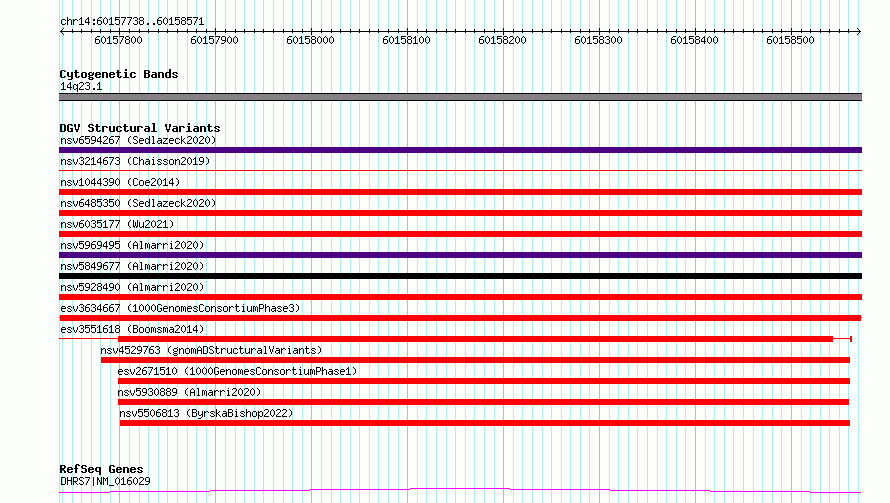
Task: Open variant nsv4529763 (gnomADStructuralVariants) label
Action: point(211,350)
